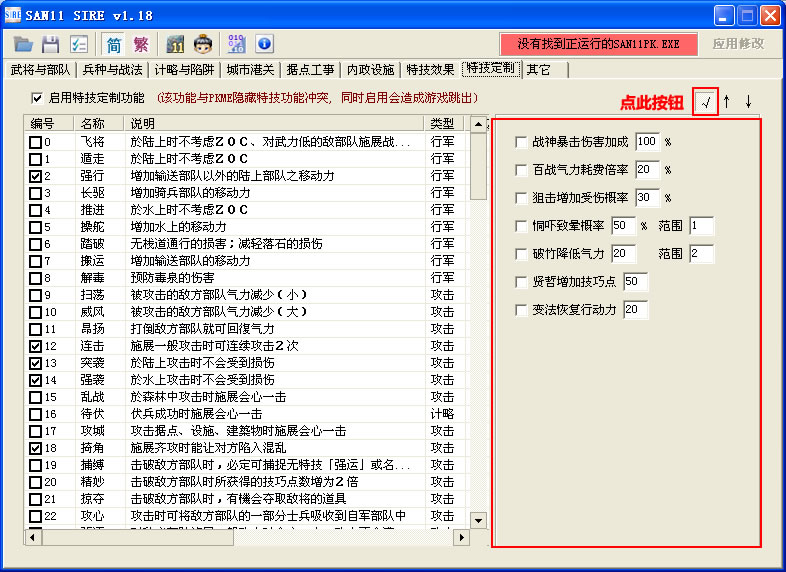Switch to the 其它 tab
The width and height of the screenshot is (786, 572).
click(538, 70)
